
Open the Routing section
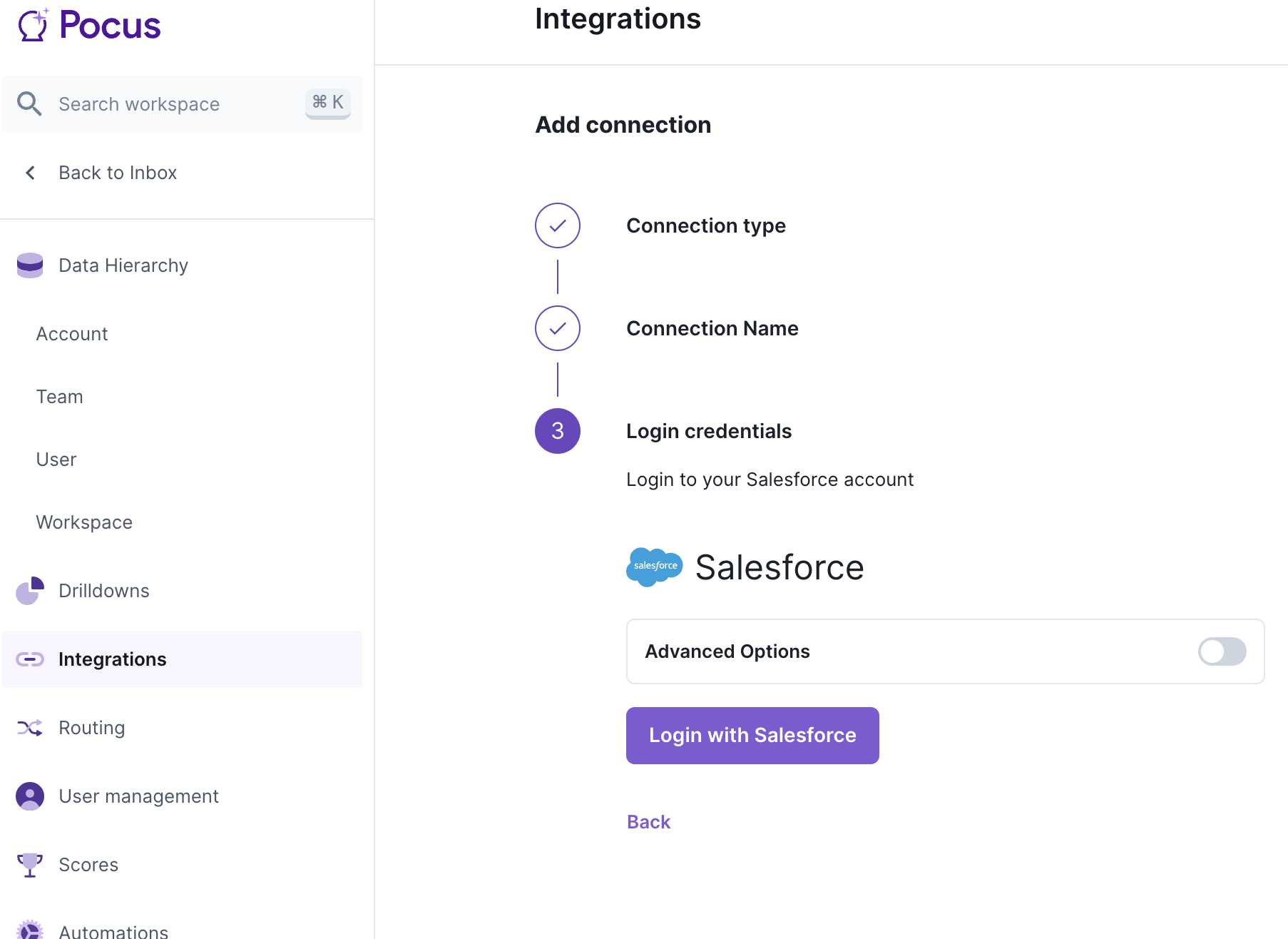[x=92, y=728]
